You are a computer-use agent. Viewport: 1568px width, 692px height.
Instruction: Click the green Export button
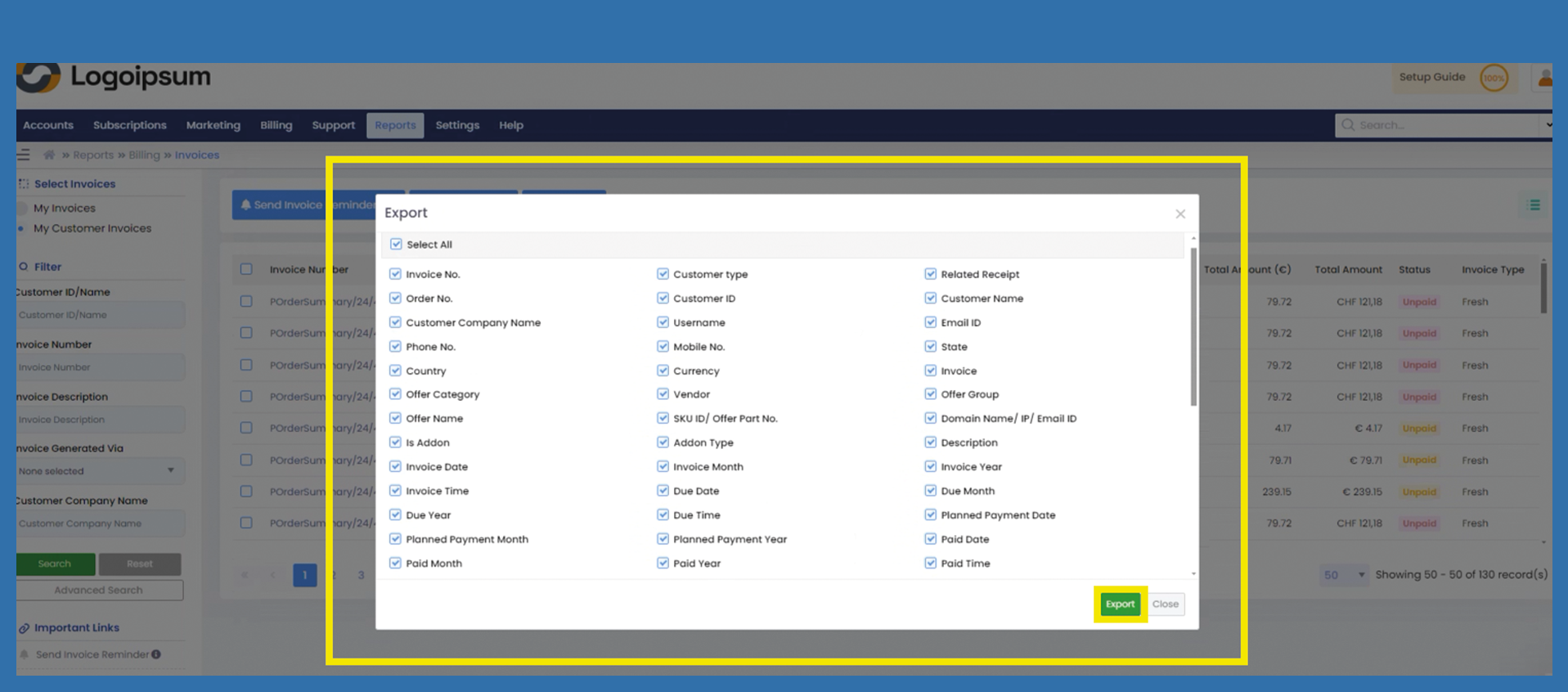pyautogui.click(x=1119, y=604)
